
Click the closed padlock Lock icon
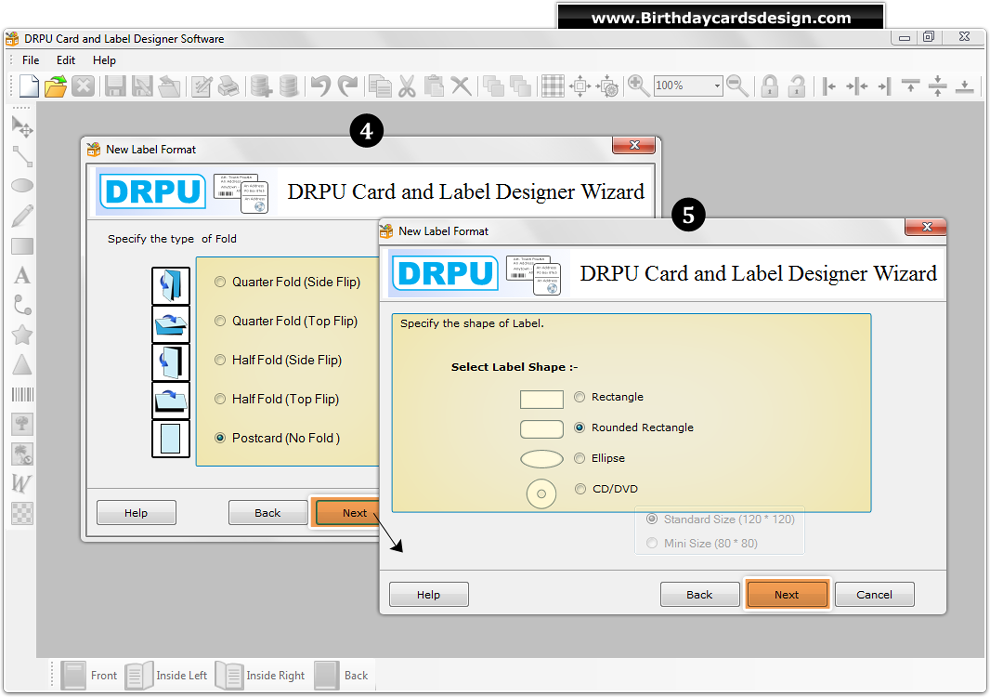pos(769,86)
